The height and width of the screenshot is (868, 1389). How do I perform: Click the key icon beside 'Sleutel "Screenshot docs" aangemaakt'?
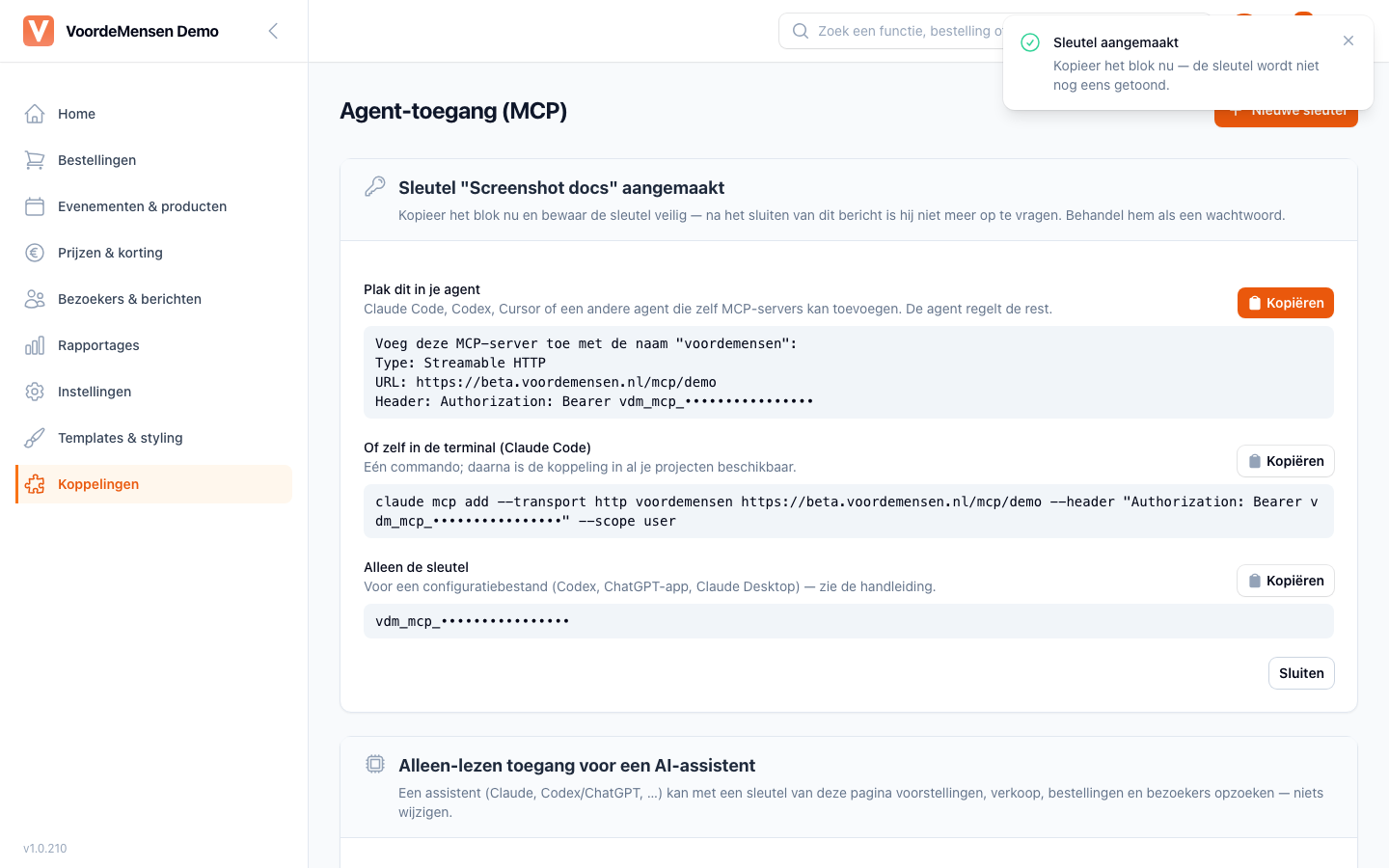point(375,186)
